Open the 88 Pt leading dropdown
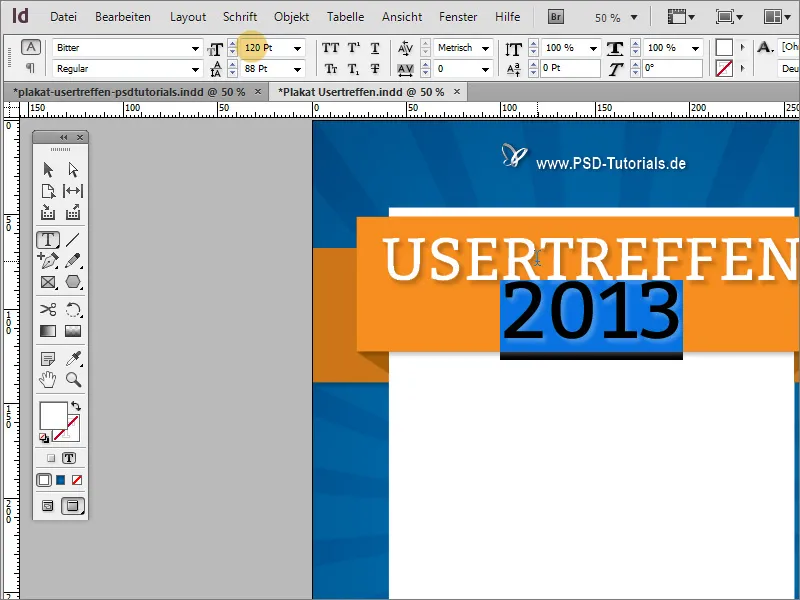The width and height of the screenshot is (800, 600). 297,69
